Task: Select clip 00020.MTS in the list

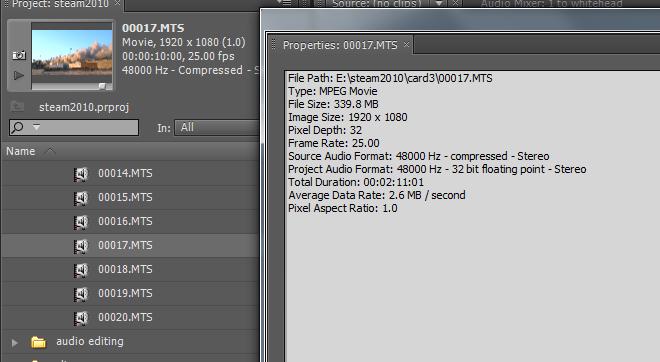Action: click(x=125, y=317)
